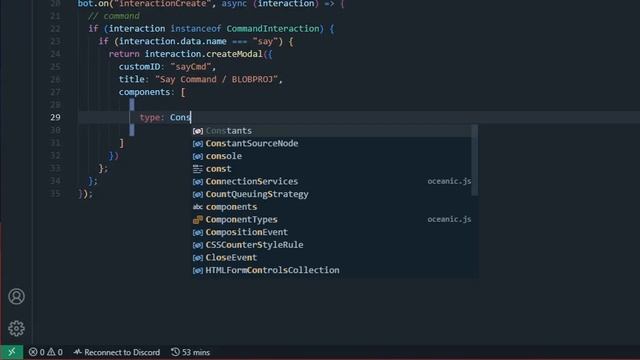Image resolution: width=640 pixels, height=360 pixels.
Task: Place cursor after 'type: Cons' on line 29
Action: click(191, 118)
